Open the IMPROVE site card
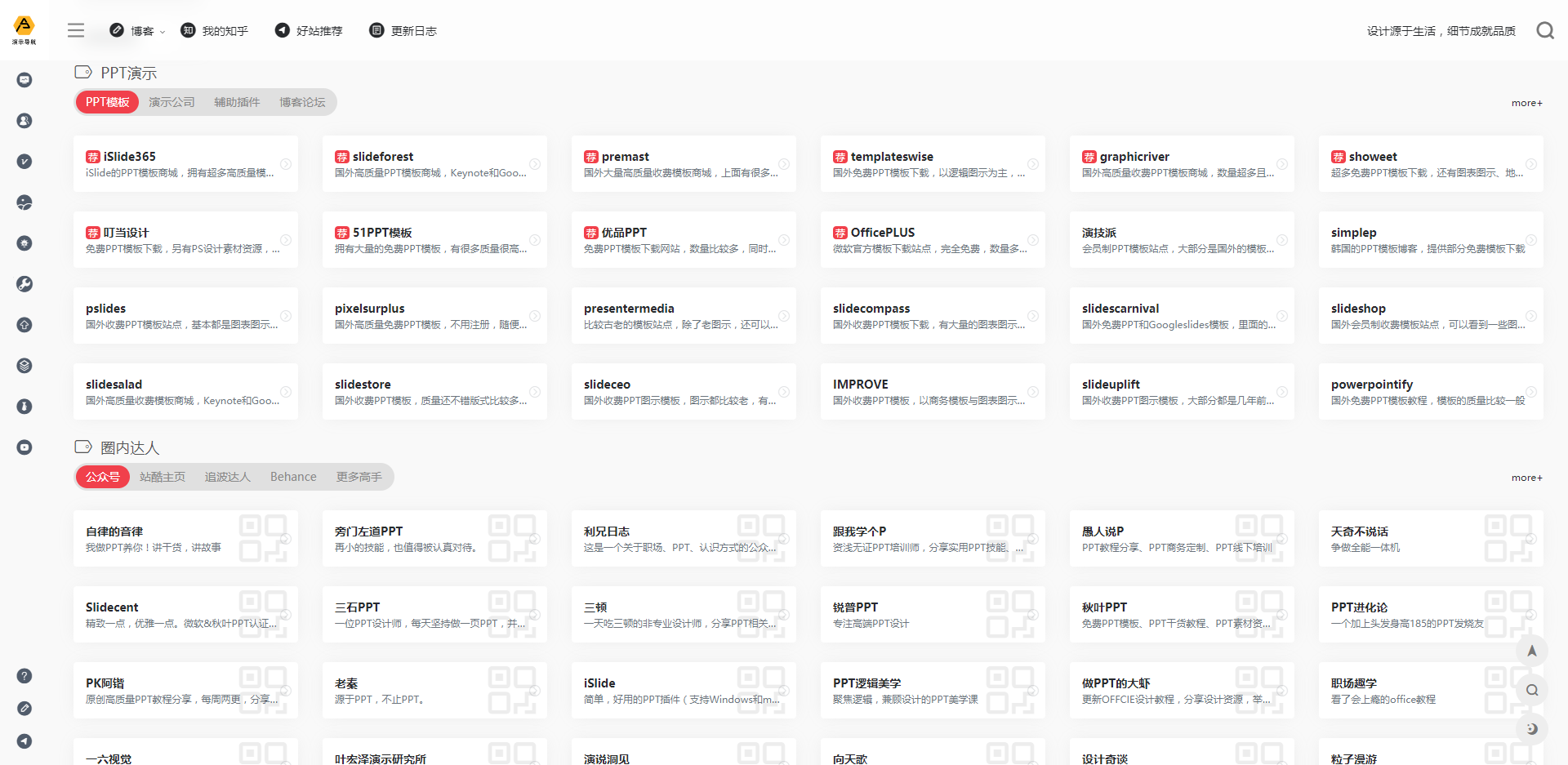Screen dimensions: 1568x765 (x=933, y=391)
